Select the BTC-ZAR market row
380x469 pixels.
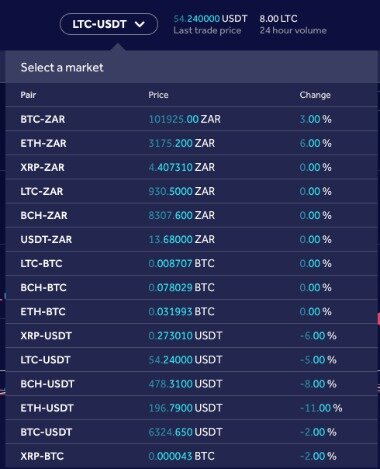191,119
